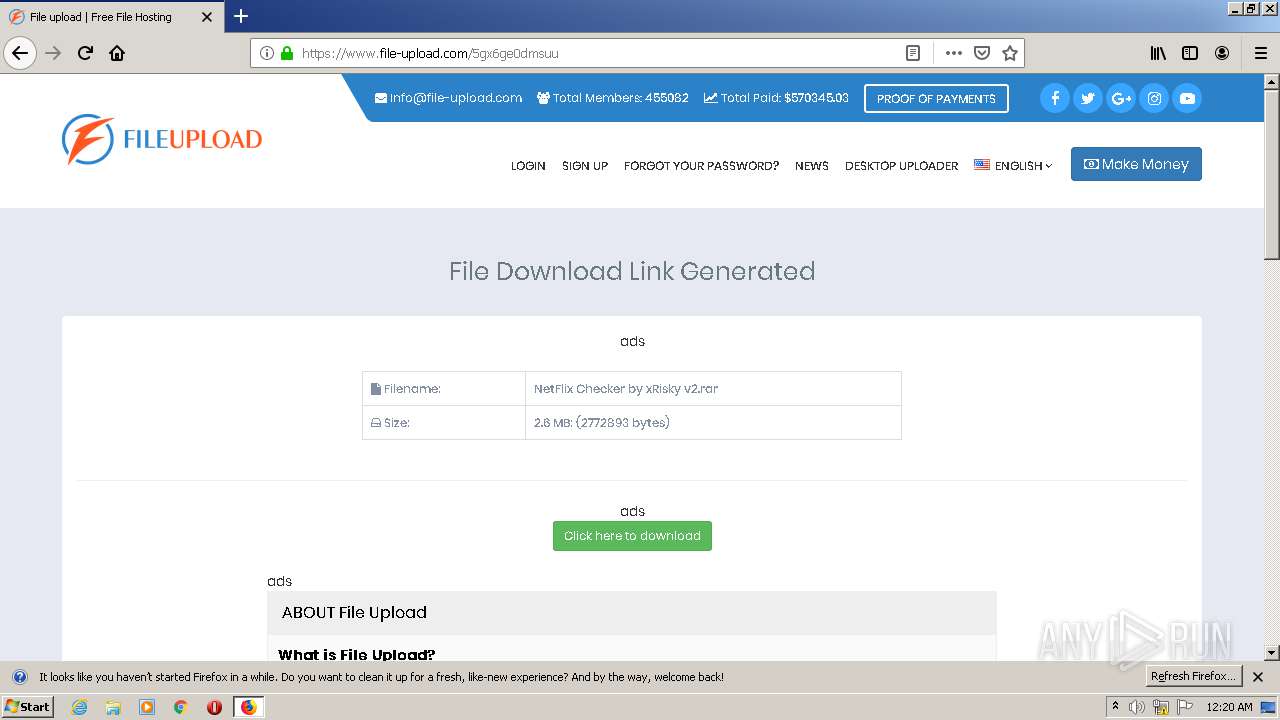The image size is (1280, 720).
Task: Click the scrollbar down arrow
Action: pyautogui.click(x=1272, y=653)
